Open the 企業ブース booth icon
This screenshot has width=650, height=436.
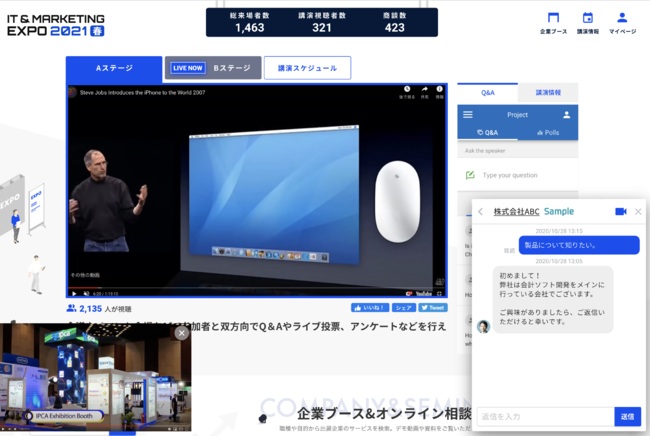pyautogui.click(x=553, y=23)
